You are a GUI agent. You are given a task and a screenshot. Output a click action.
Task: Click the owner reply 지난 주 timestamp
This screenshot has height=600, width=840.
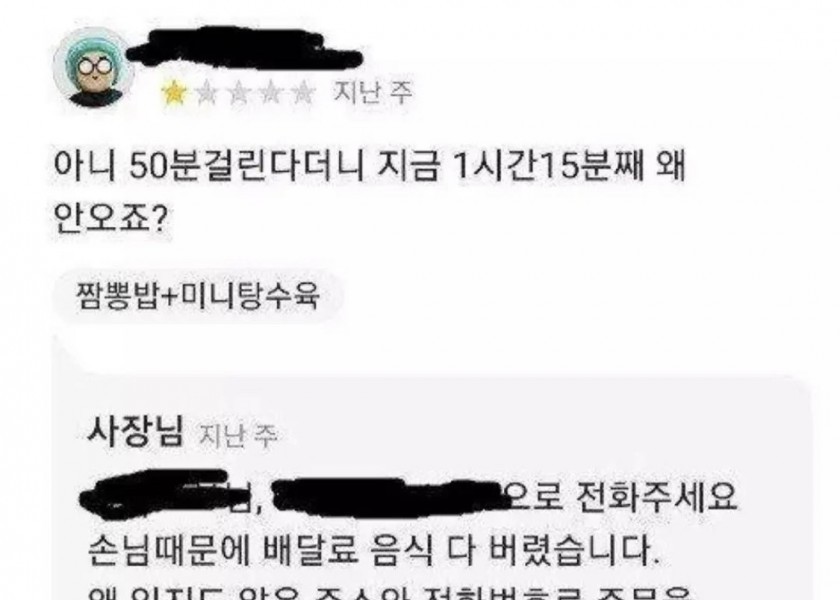pos(238,435)
